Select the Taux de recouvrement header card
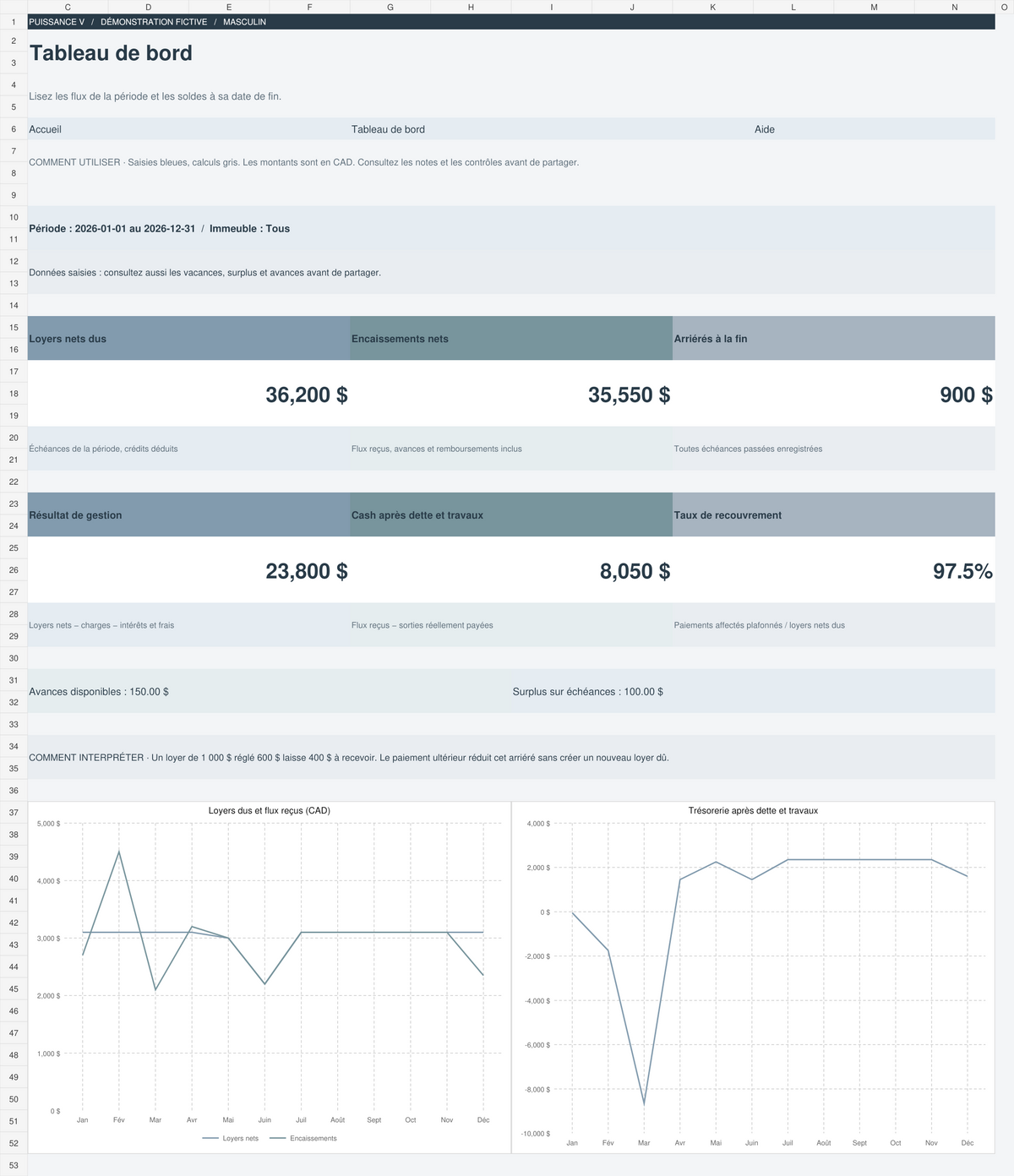The width and height of the screenshot is (1014, 1176). click(x=833, y=515)
